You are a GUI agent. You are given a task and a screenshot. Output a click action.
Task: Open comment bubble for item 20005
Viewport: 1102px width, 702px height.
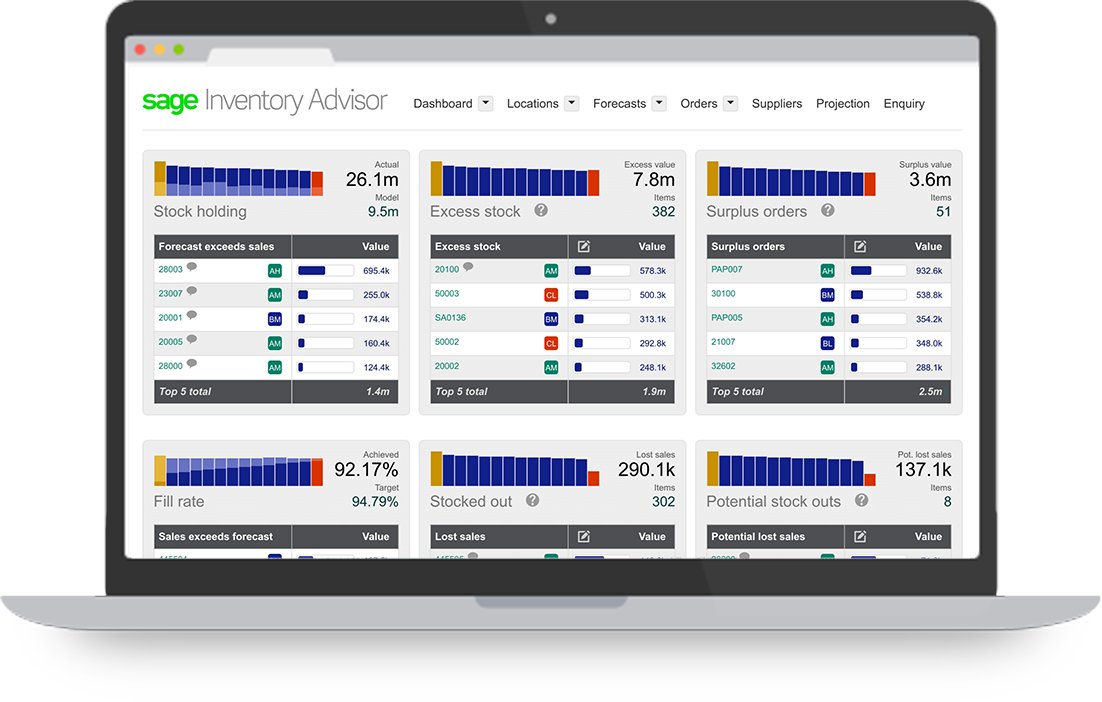click(192, 340)
